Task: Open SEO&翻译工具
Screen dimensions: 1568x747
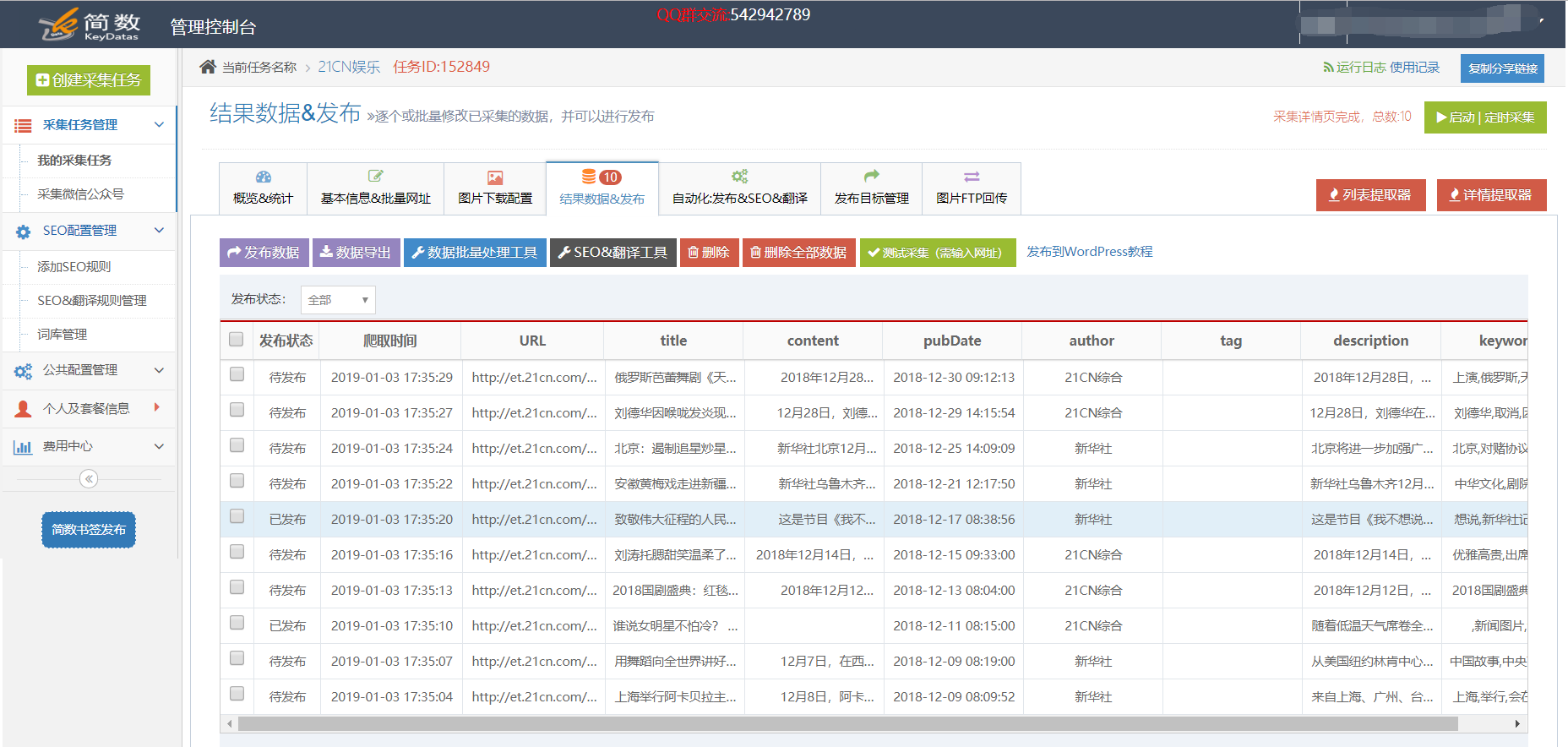Action: tap(613, 253)
